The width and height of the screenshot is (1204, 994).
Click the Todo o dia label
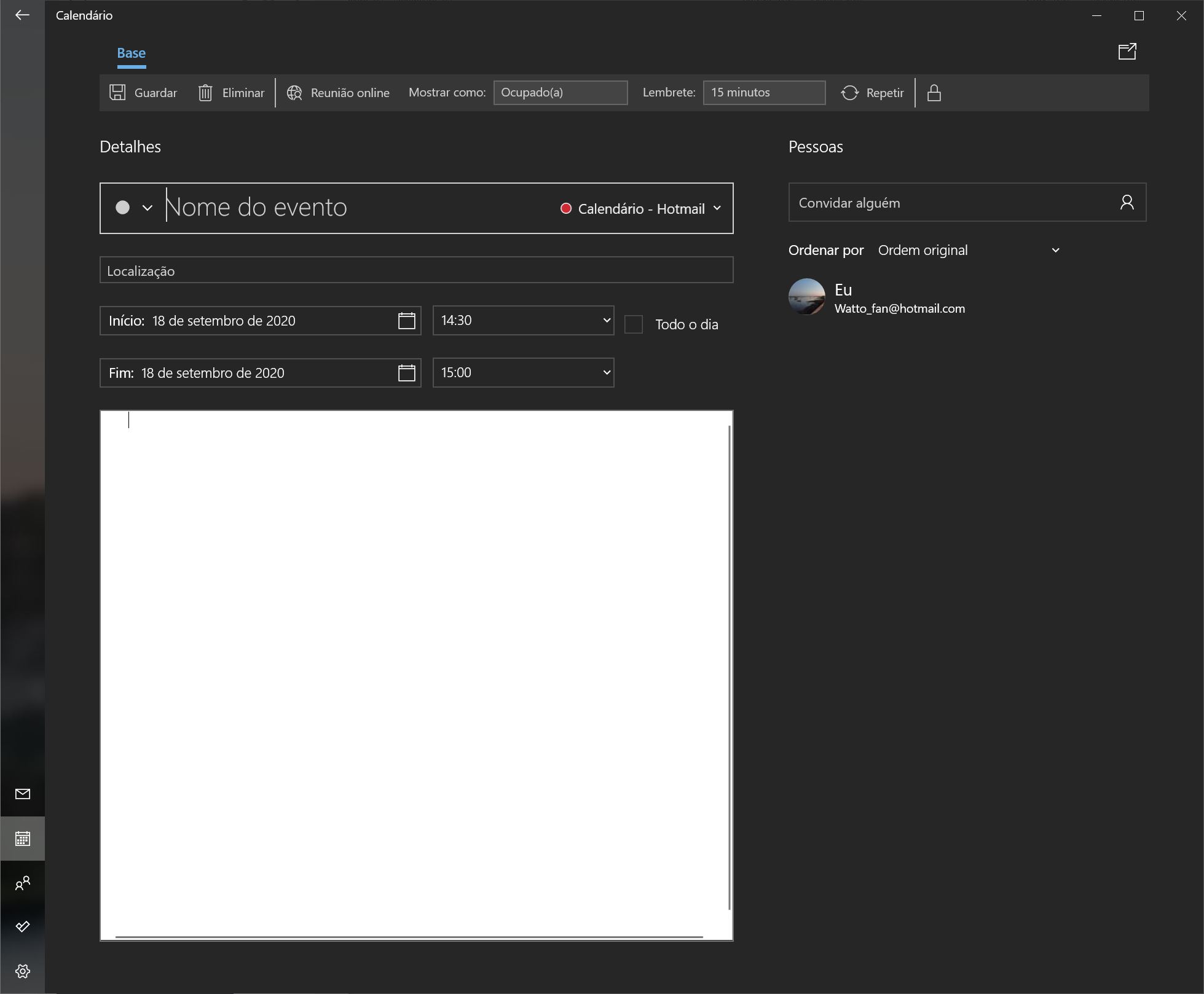click(x=687, y=324)
